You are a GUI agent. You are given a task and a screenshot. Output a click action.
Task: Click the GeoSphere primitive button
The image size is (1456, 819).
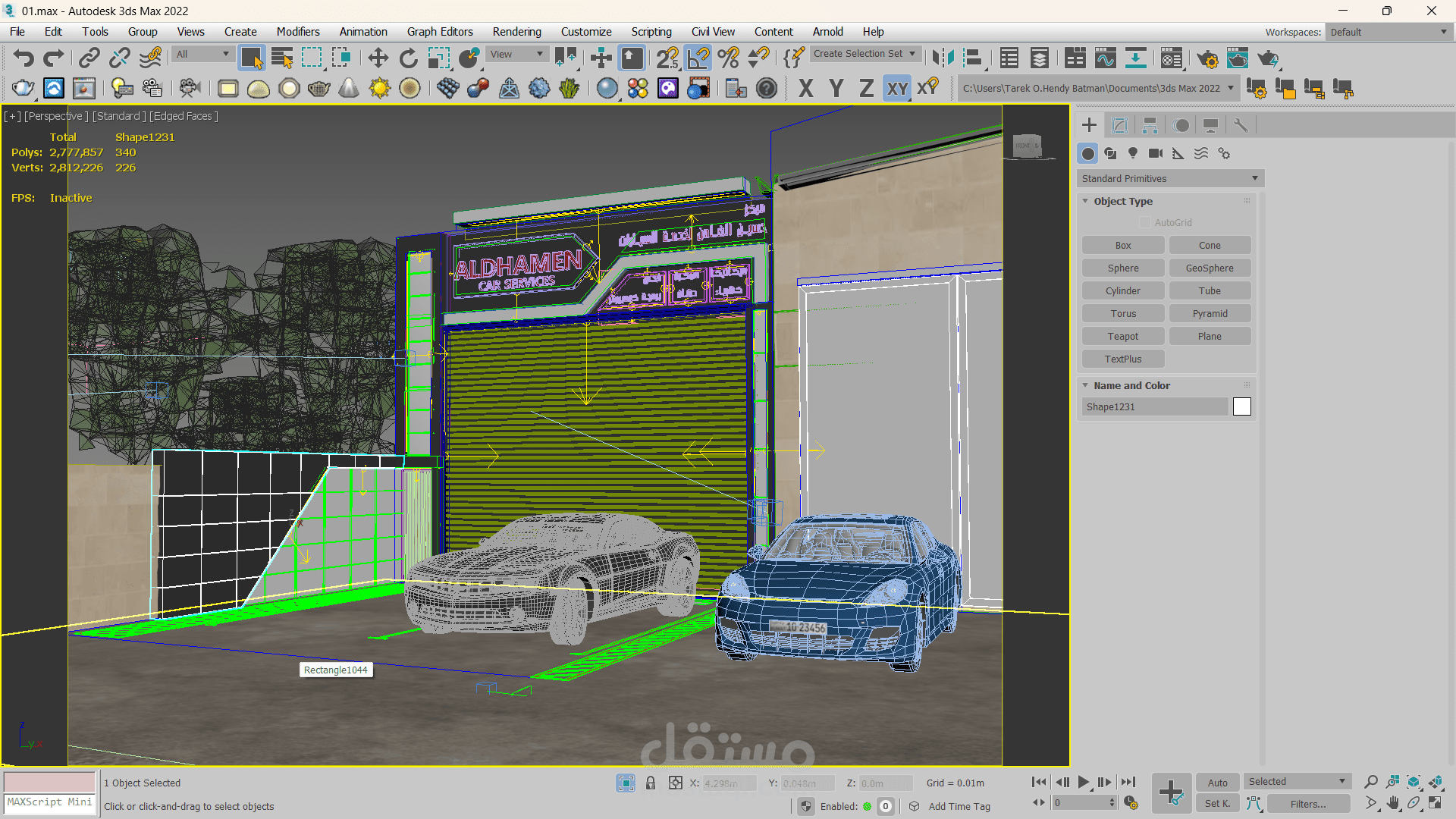point(1210,268)
